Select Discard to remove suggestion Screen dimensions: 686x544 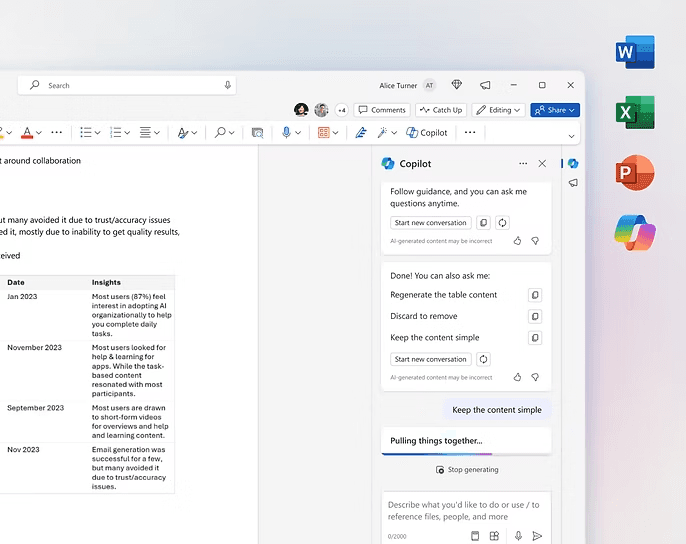coord(424,316)
